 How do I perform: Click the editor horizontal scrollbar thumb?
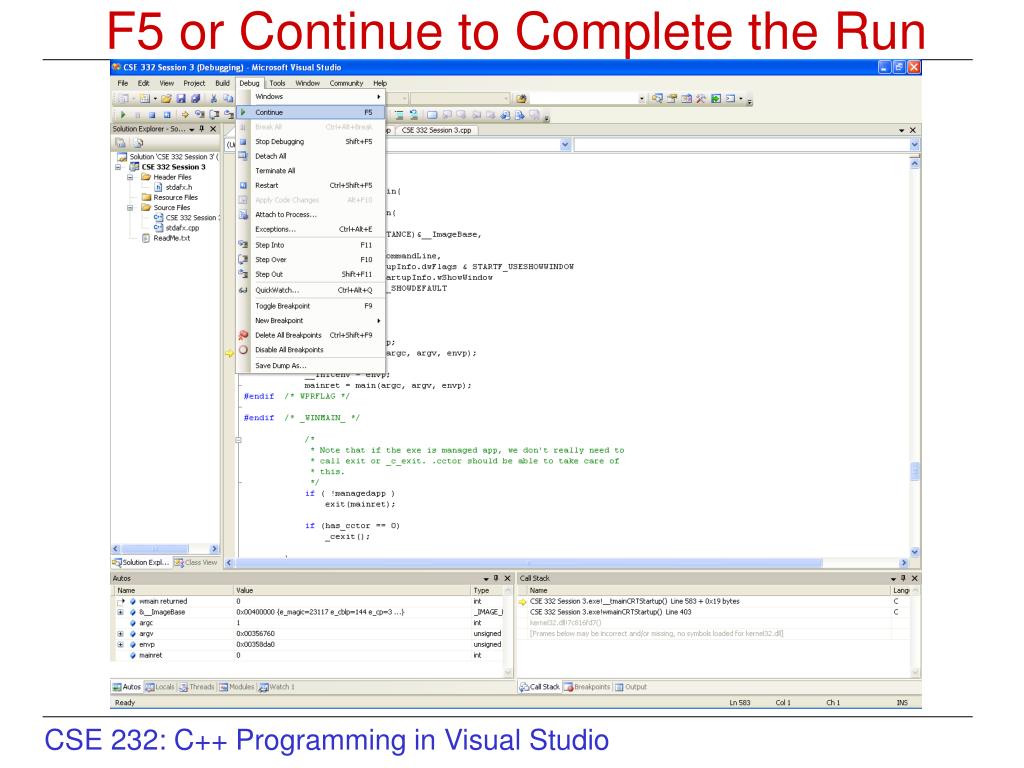[528, 563]
